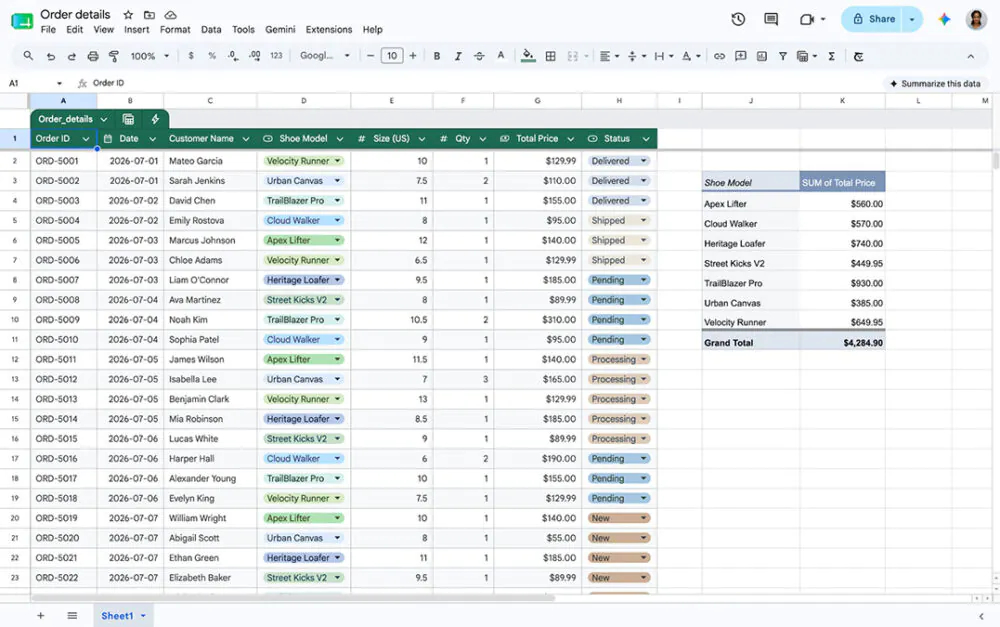The image size is (1000, 627).
Task: Select the Sheet1 tab
Action: [x=123, y=616]
